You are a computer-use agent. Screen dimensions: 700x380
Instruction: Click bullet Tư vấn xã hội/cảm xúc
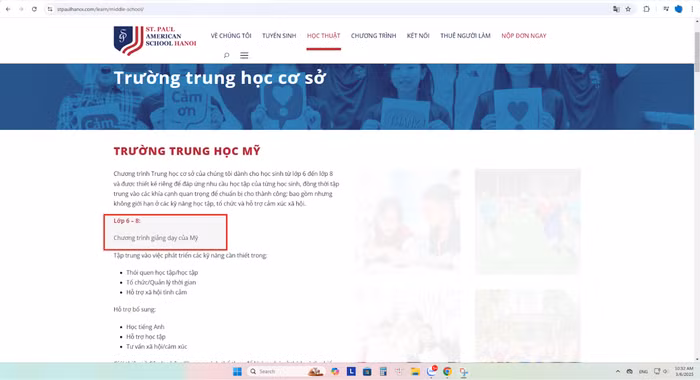click(x=157, y=347)
